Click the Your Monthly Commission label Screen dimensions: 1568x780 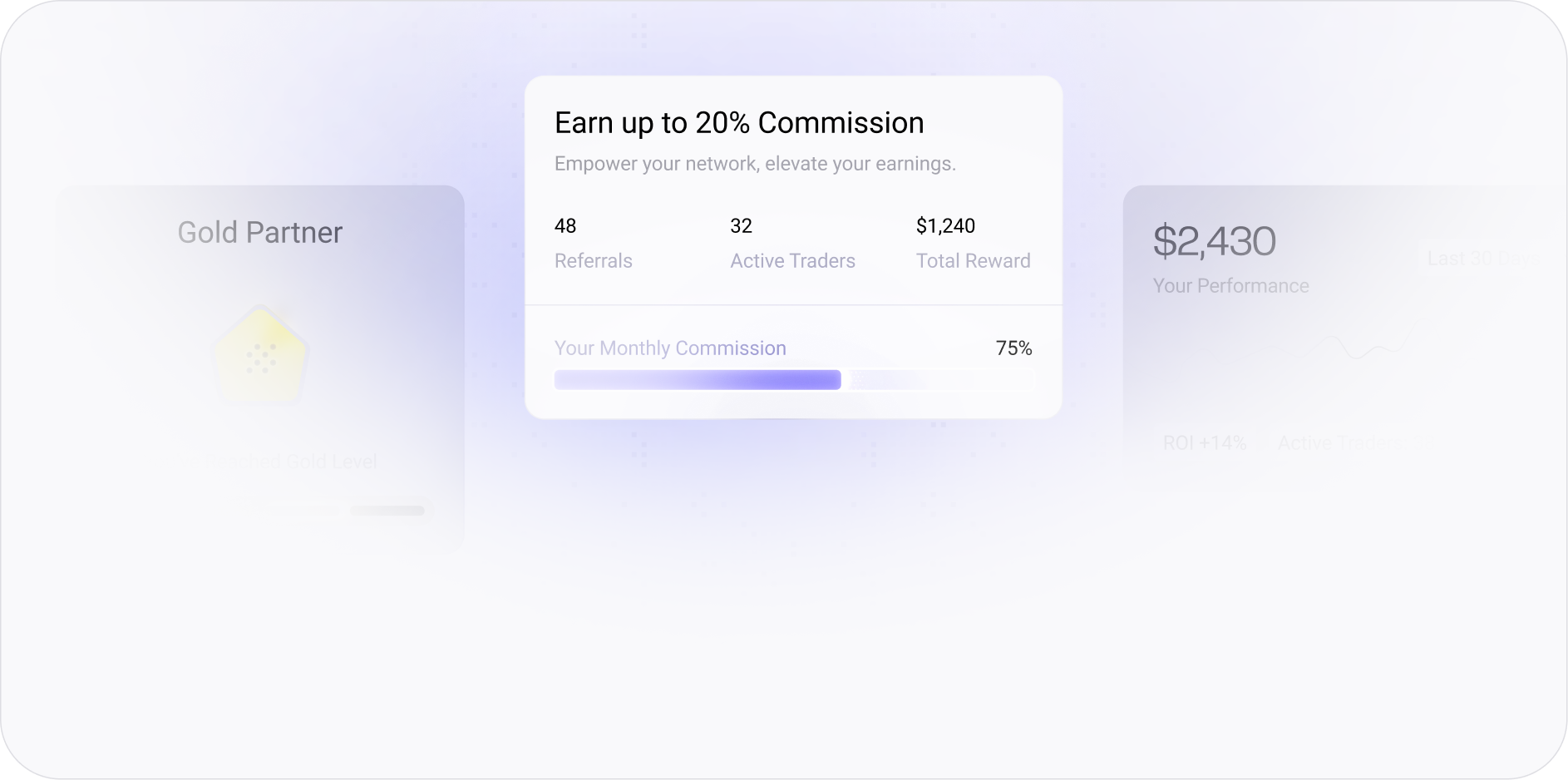670,348
